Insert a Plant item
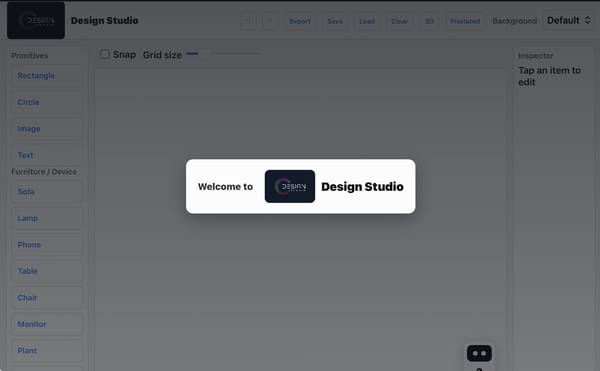The image size is (600, 371). (47, 350)
